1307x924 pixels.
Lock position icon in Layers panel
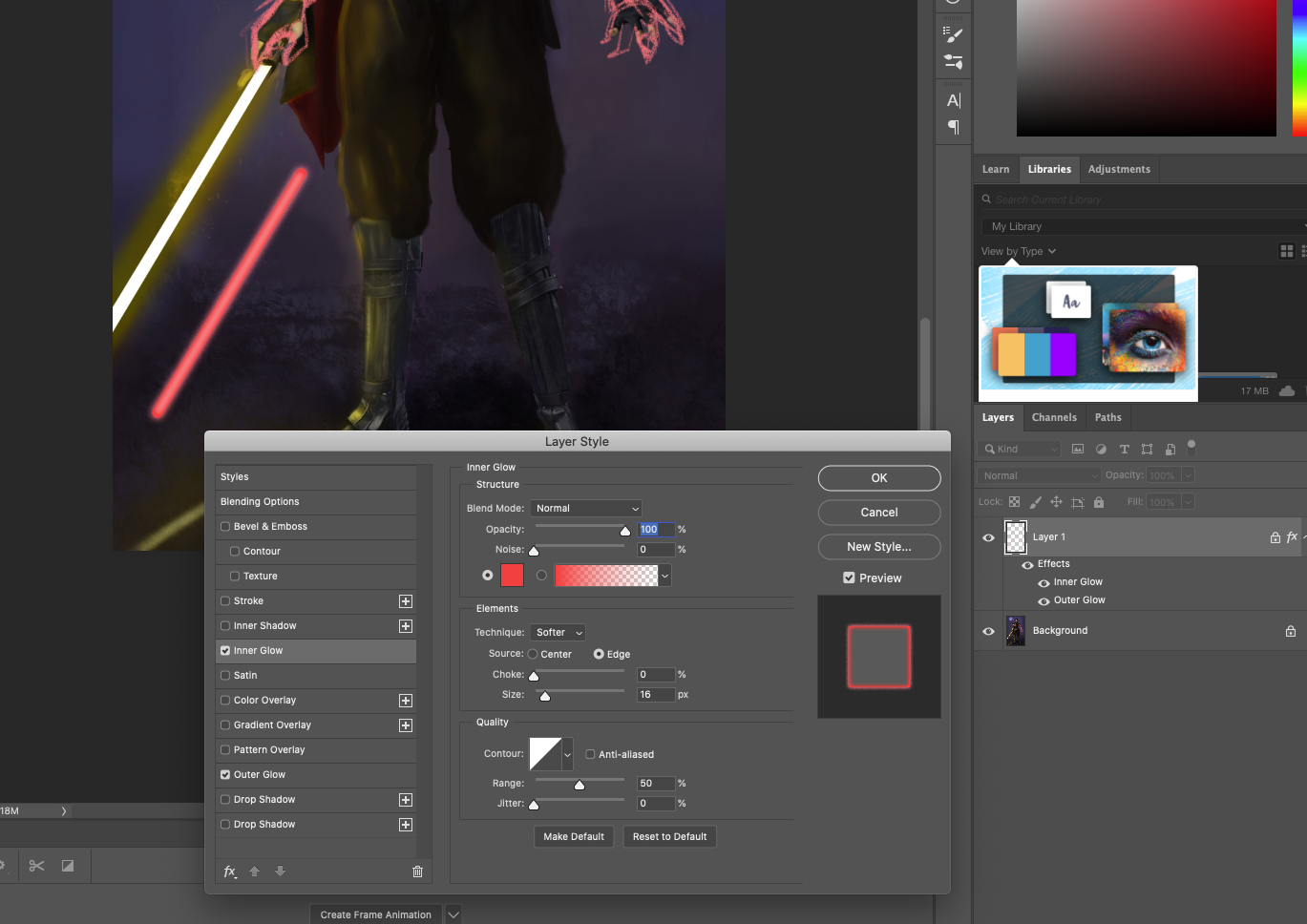coord(1056,502)
